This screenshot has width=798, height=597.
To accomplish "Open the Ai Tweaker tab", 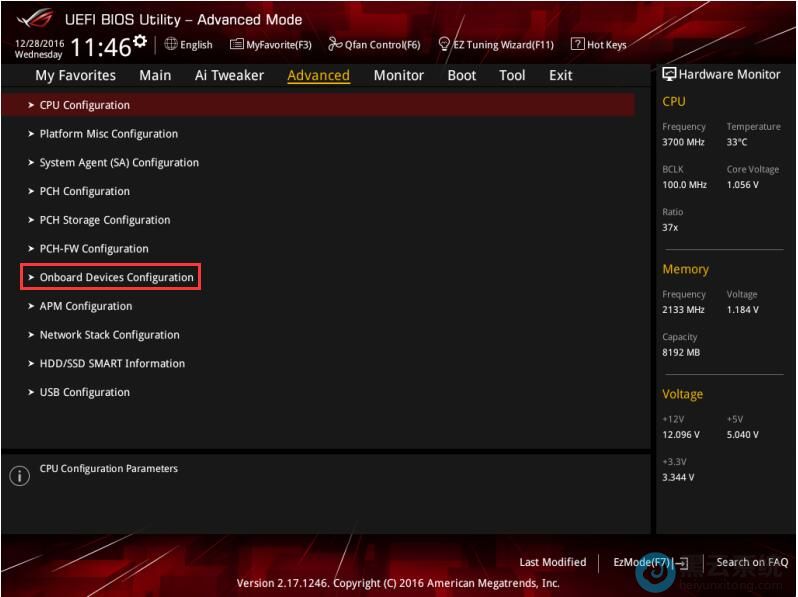I will [229, 75].
